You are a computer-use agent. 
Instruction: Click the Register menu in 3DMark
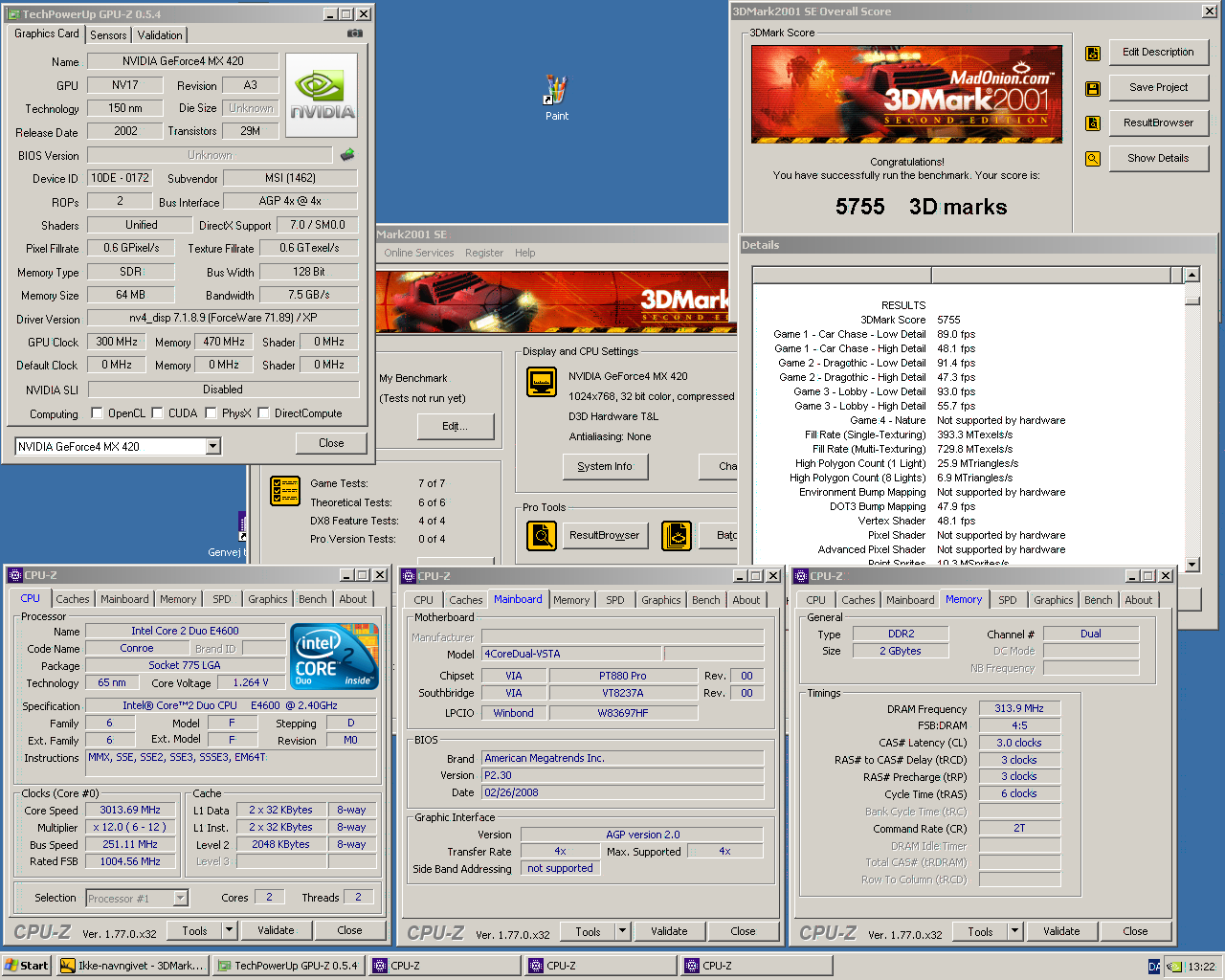click(x=484, y=253)
